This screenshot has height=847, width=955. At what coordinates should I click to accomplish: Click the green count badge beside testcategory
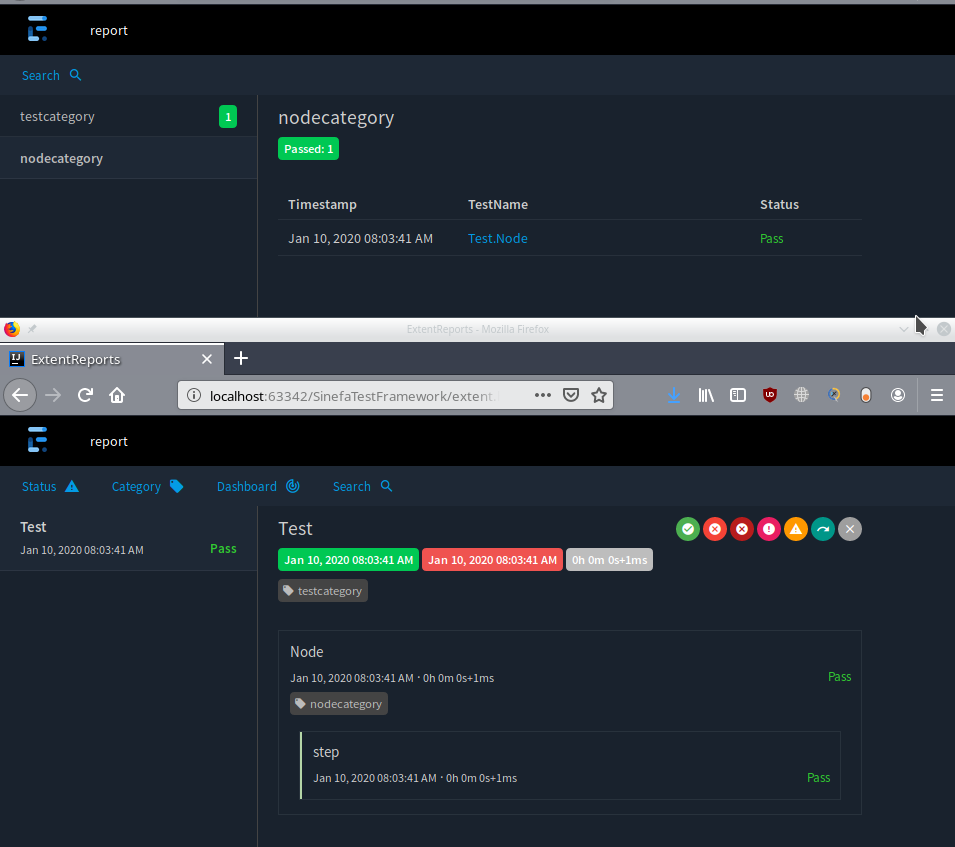pyautogui.click(x=228, y=116)
